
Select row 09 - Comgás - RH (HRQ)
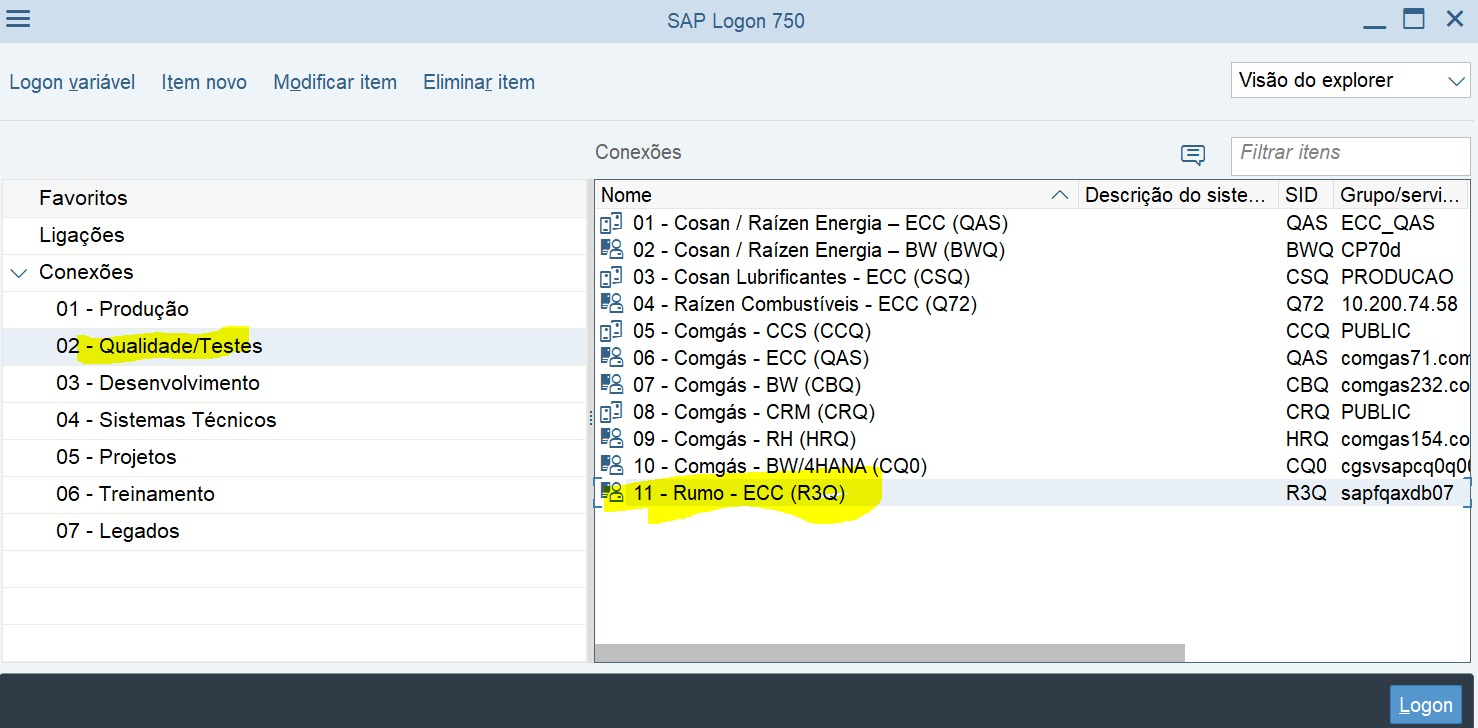1032,439
